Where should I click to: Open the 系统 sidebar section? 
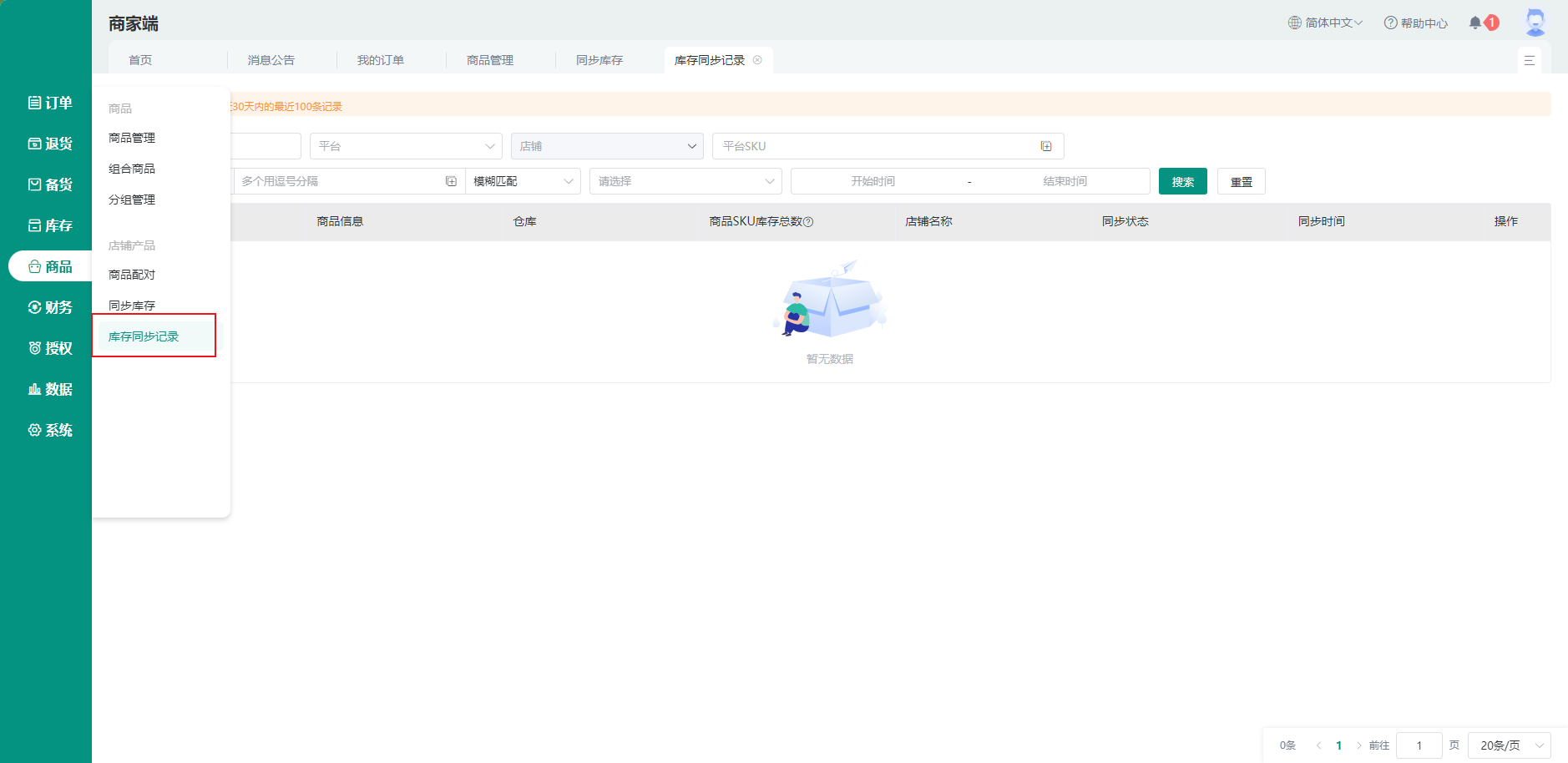50,430
